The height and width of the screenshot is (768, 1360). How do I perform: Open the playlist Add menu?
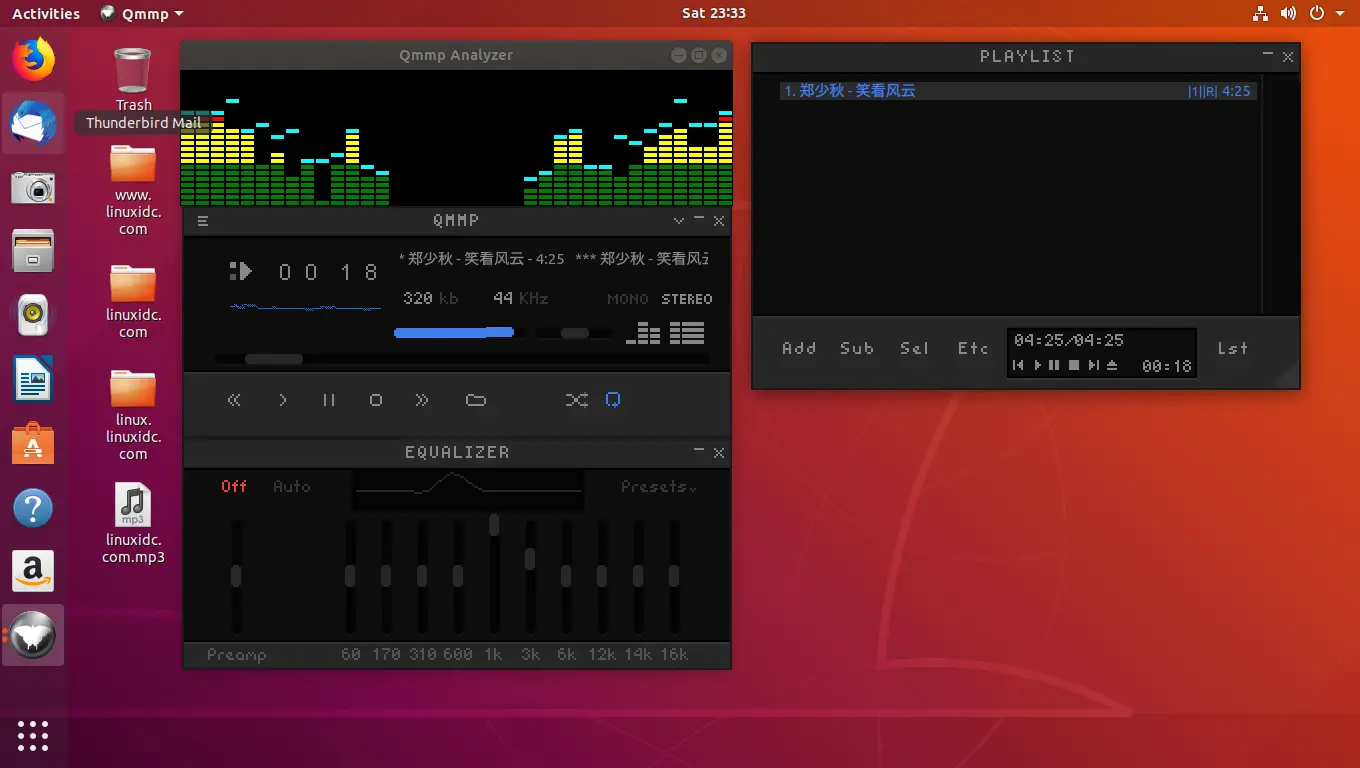pos(799,348)
